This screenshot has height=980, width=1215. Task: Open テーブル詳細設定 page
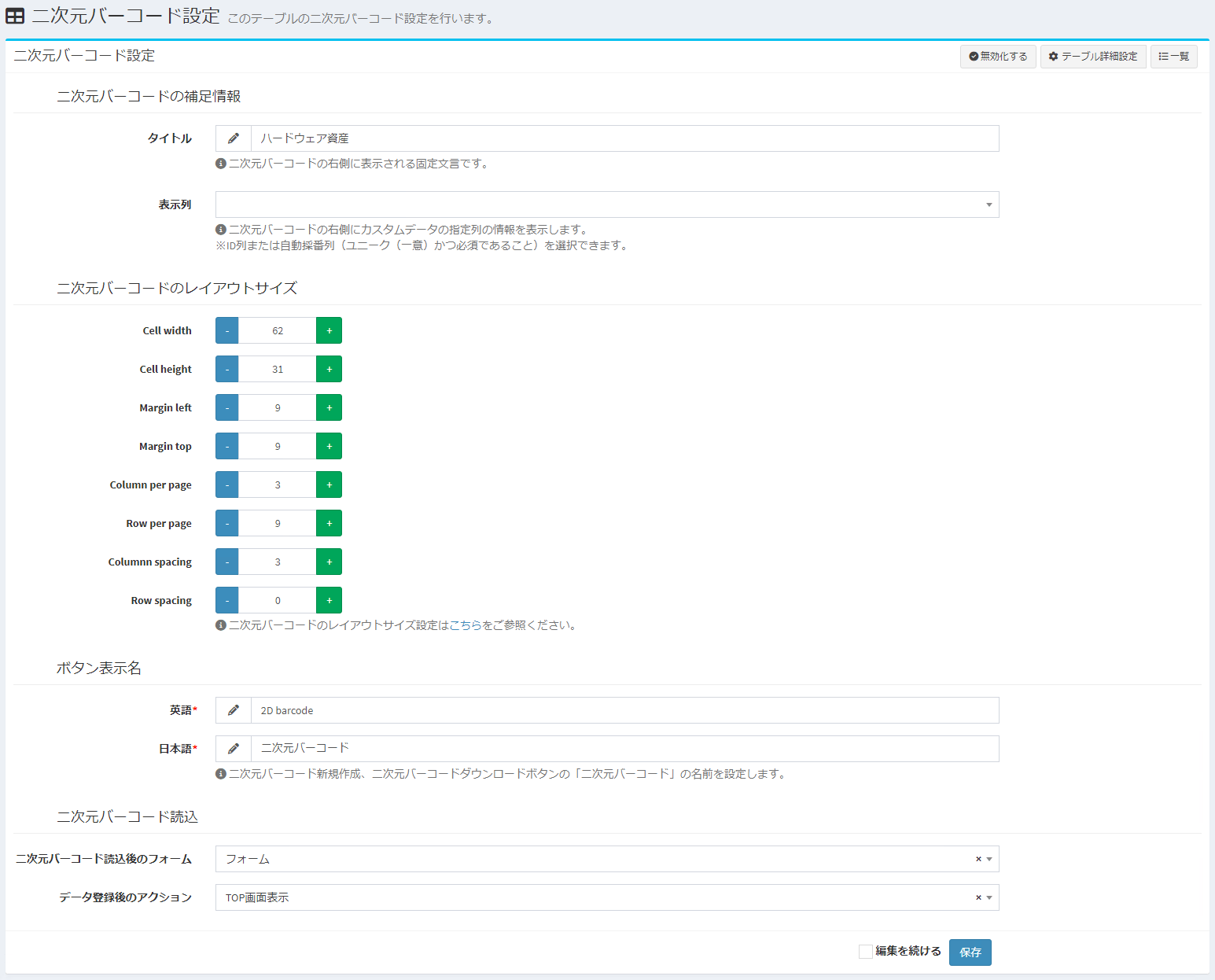click(1093, 57)
